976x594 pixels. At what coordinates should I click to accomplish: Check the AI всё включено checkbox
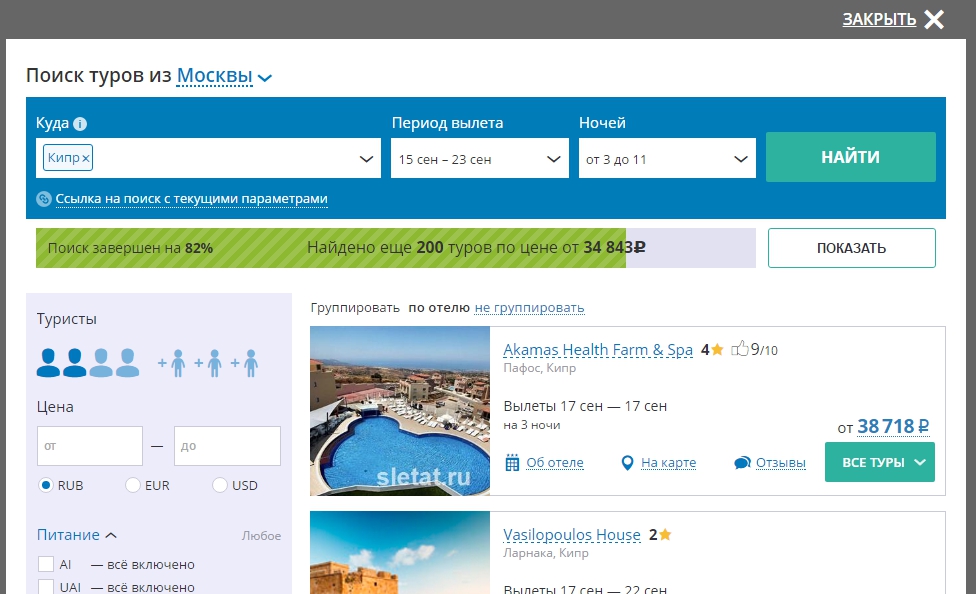coord(45,564)
